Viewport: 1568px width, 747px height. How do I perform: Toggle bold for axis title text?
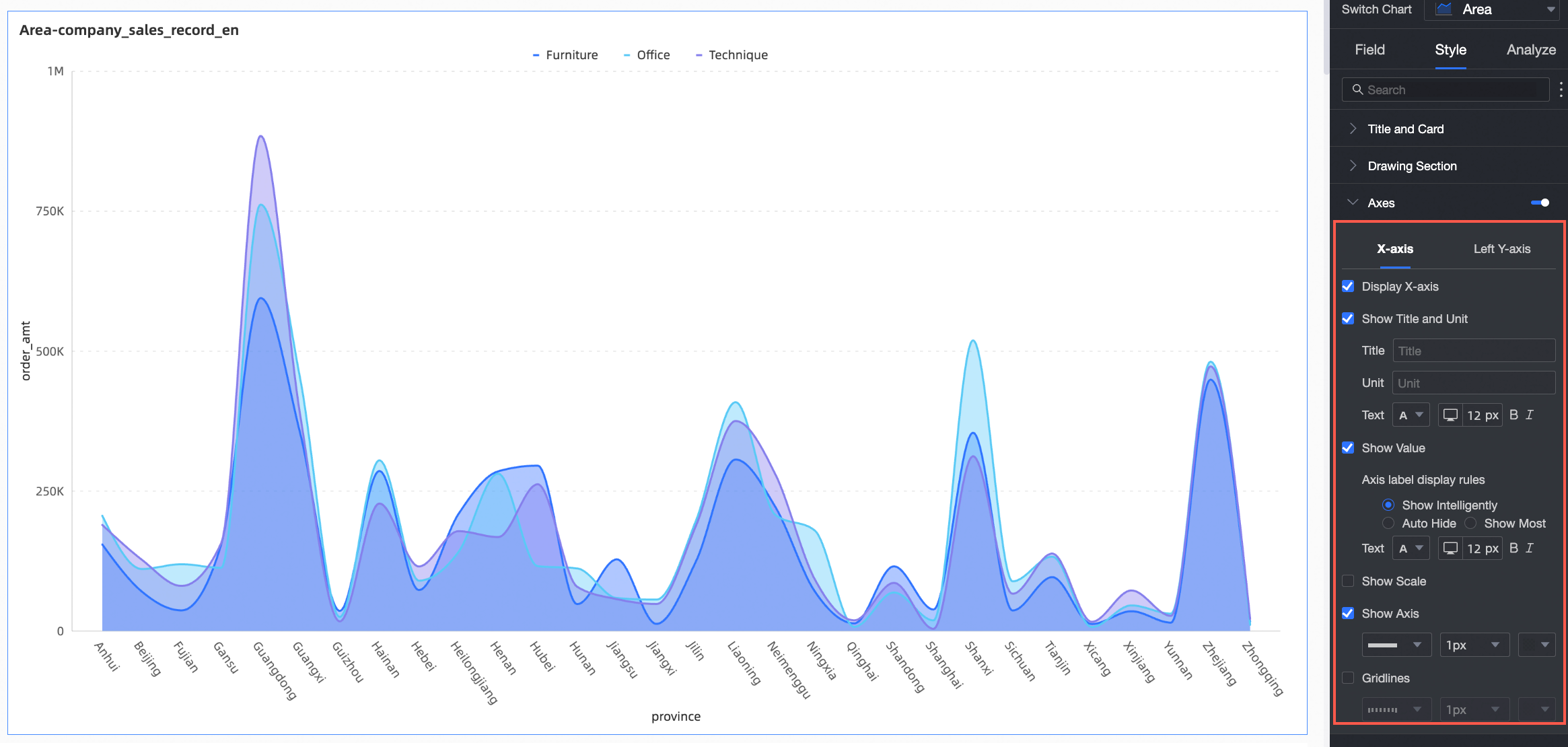[1513, 415]
